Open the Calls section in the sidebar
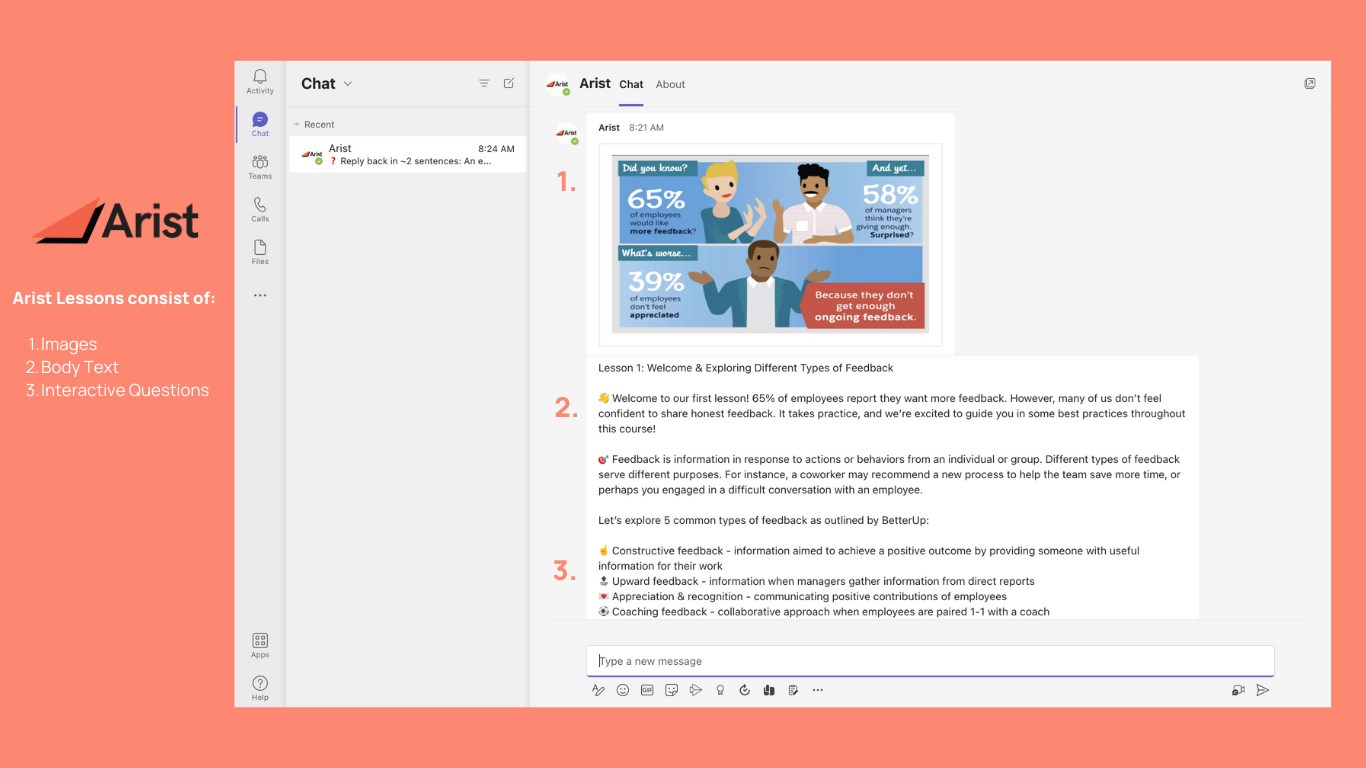The image size is (1366, 768). (x=260, y=209)
